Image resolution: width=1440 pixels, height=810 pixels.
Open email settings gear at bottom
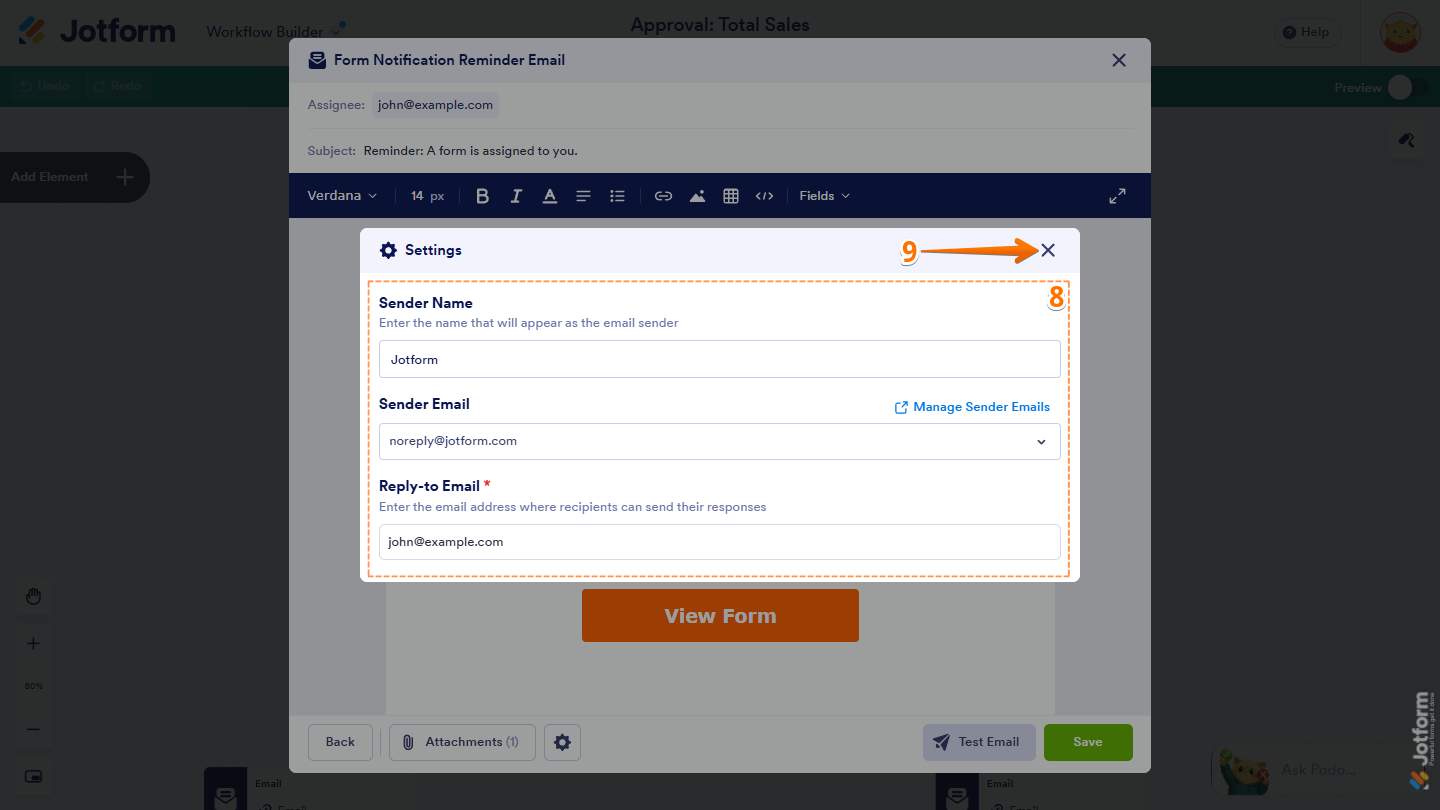coord(562,742)
